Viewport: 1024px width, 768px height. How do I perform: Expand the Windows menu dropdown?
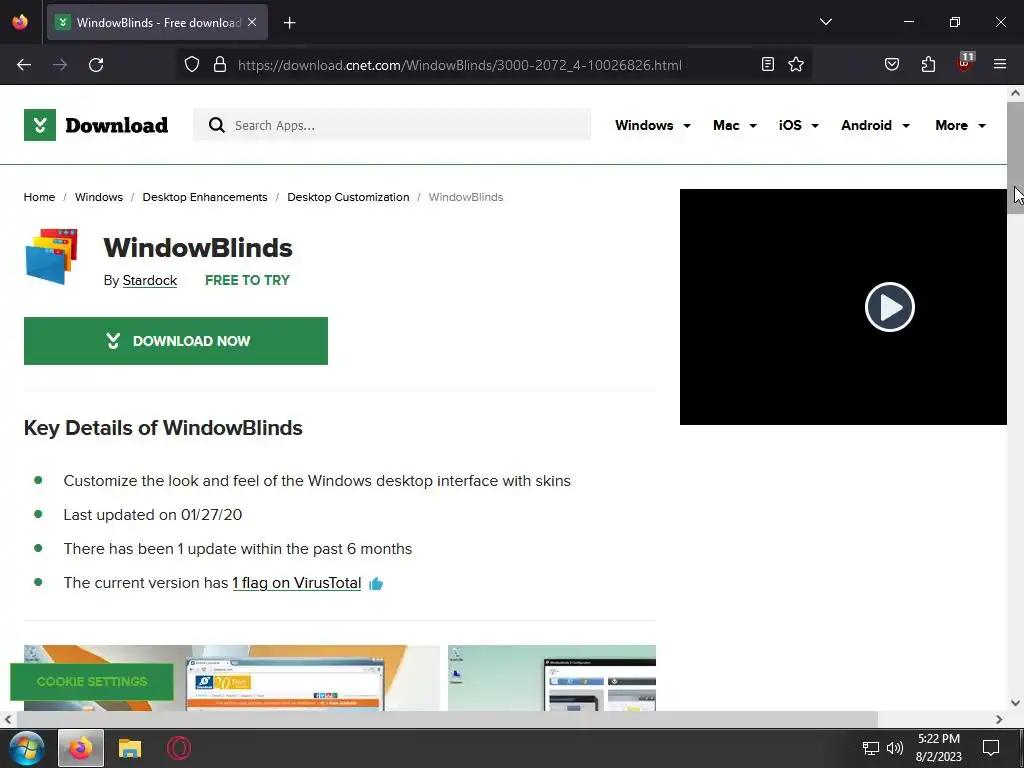(652, 125)
